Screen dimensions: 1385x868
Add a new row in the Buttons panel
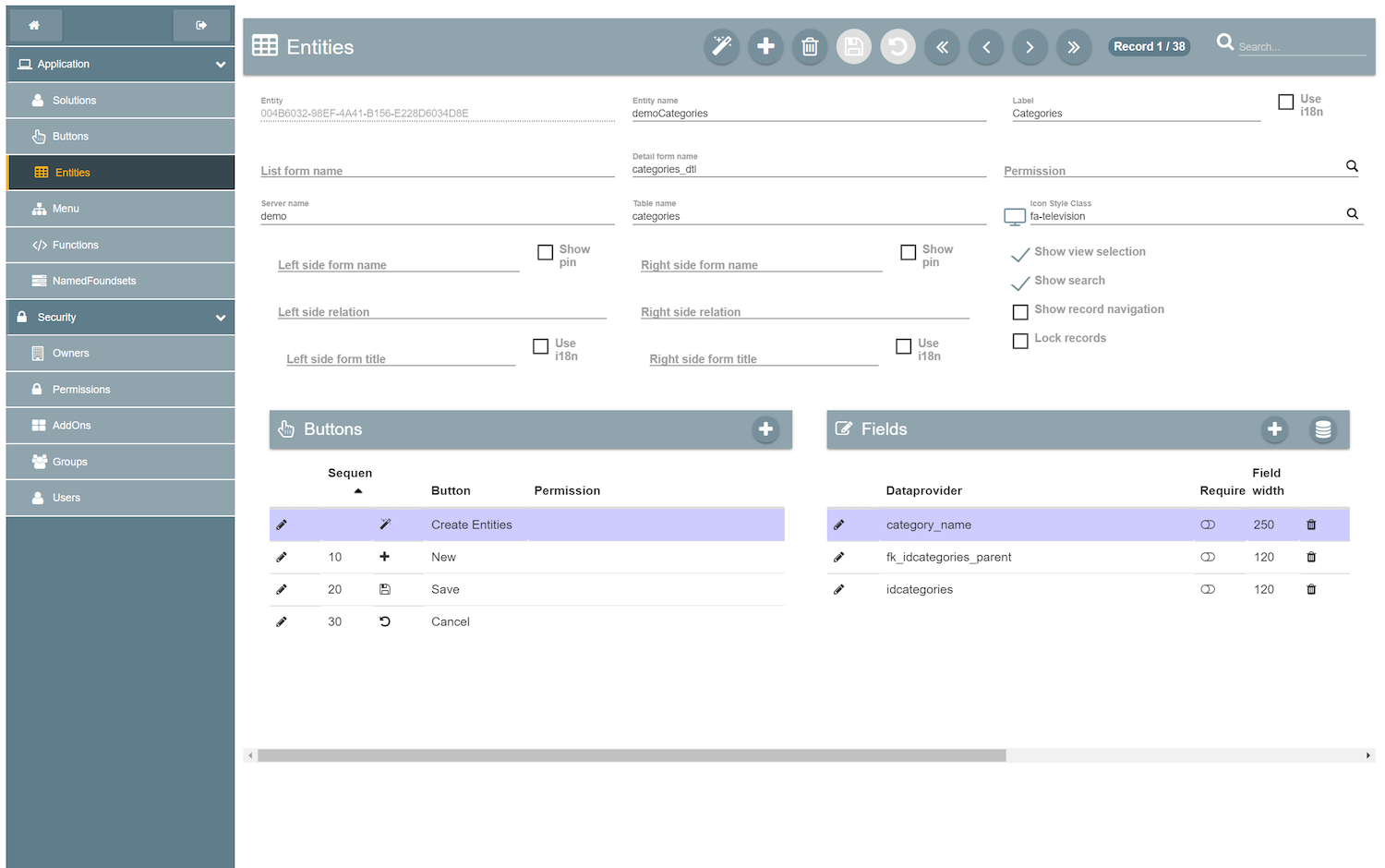coord(765,428)
